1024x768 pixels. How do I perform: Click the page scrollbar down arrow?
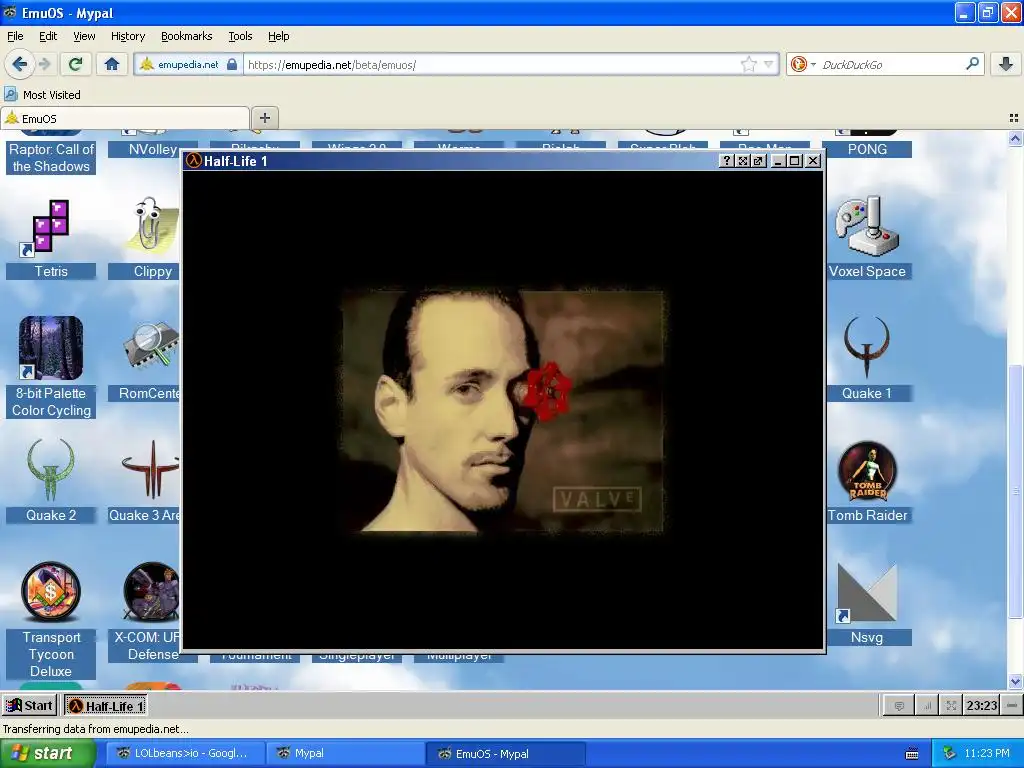1015,682
